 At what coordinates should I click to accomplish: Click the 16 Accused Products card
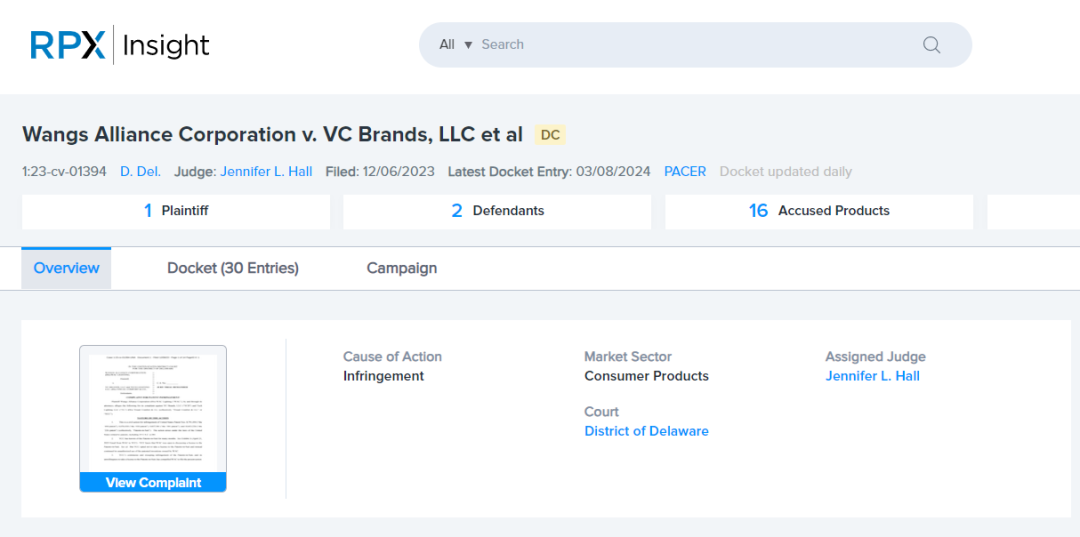tap(819, 211)
